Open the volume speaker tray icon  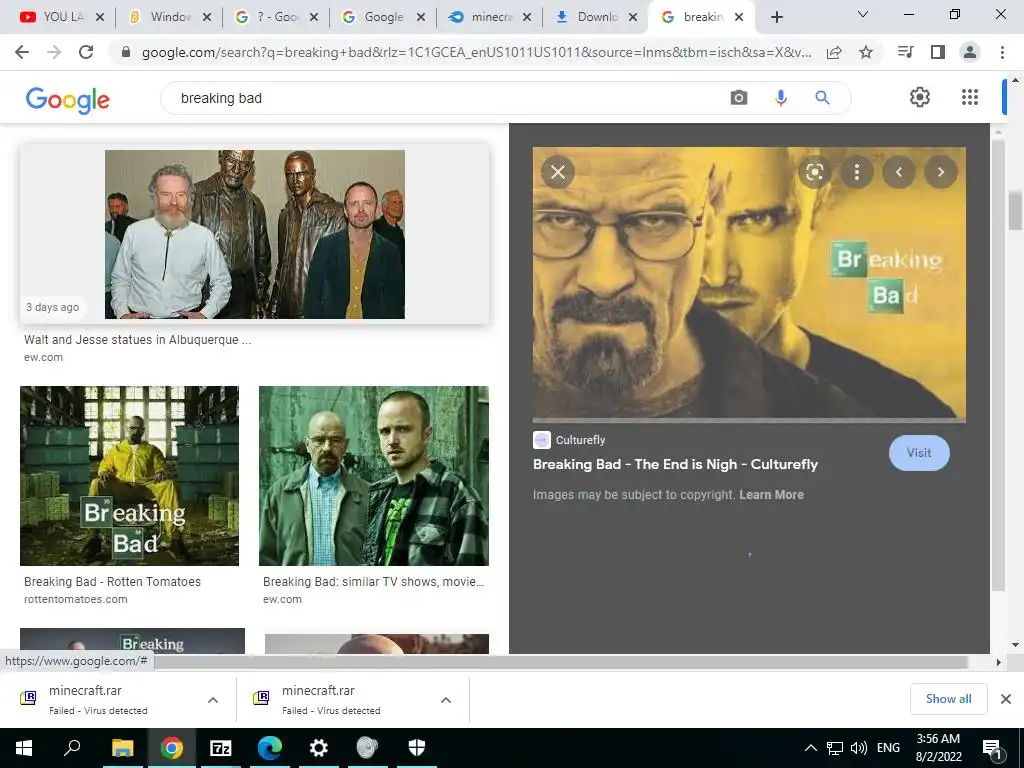(x=859, y=748)
